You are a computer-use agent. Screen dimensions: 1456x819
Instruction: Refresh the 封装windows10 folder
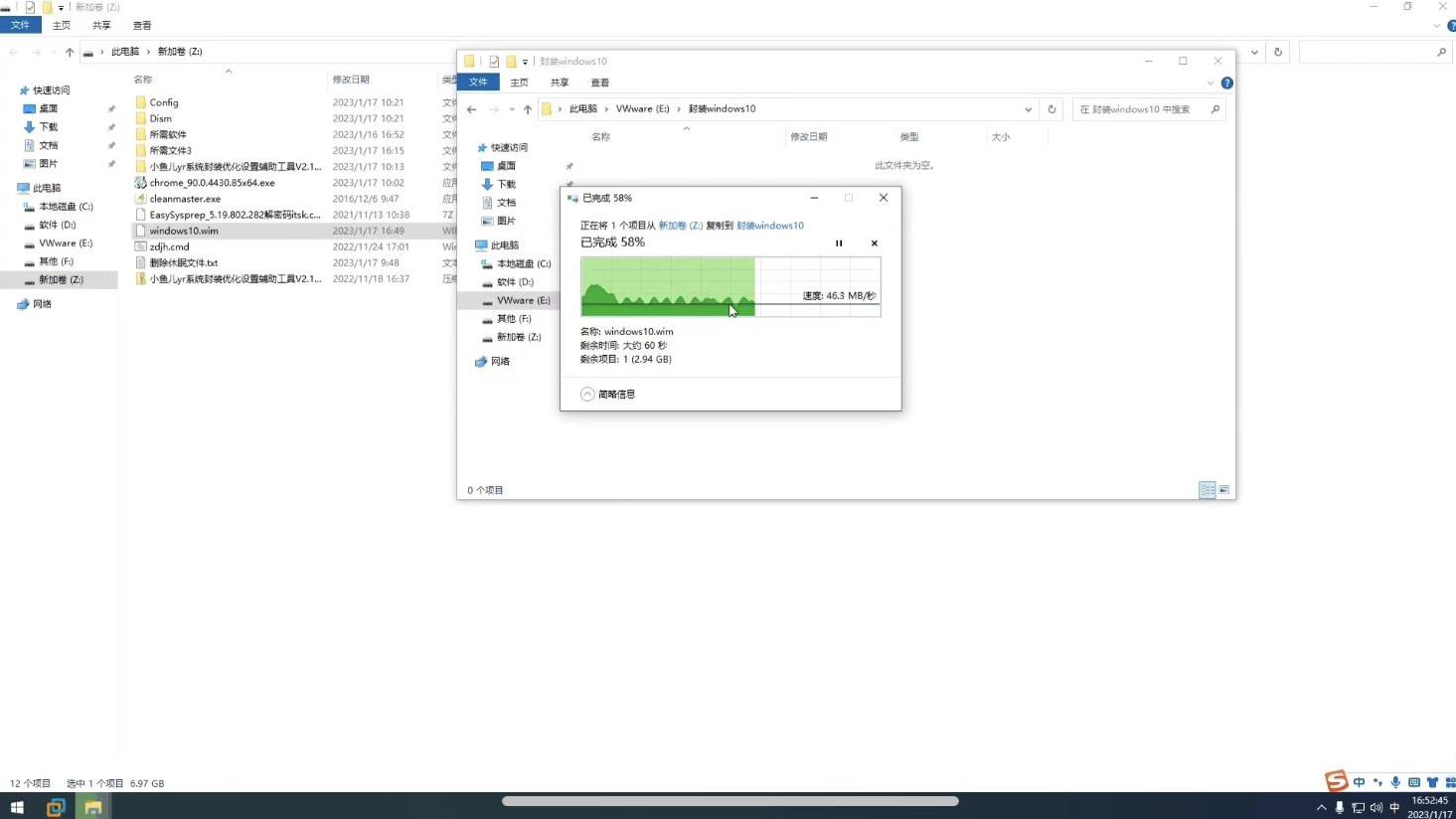coord(1052,109)
